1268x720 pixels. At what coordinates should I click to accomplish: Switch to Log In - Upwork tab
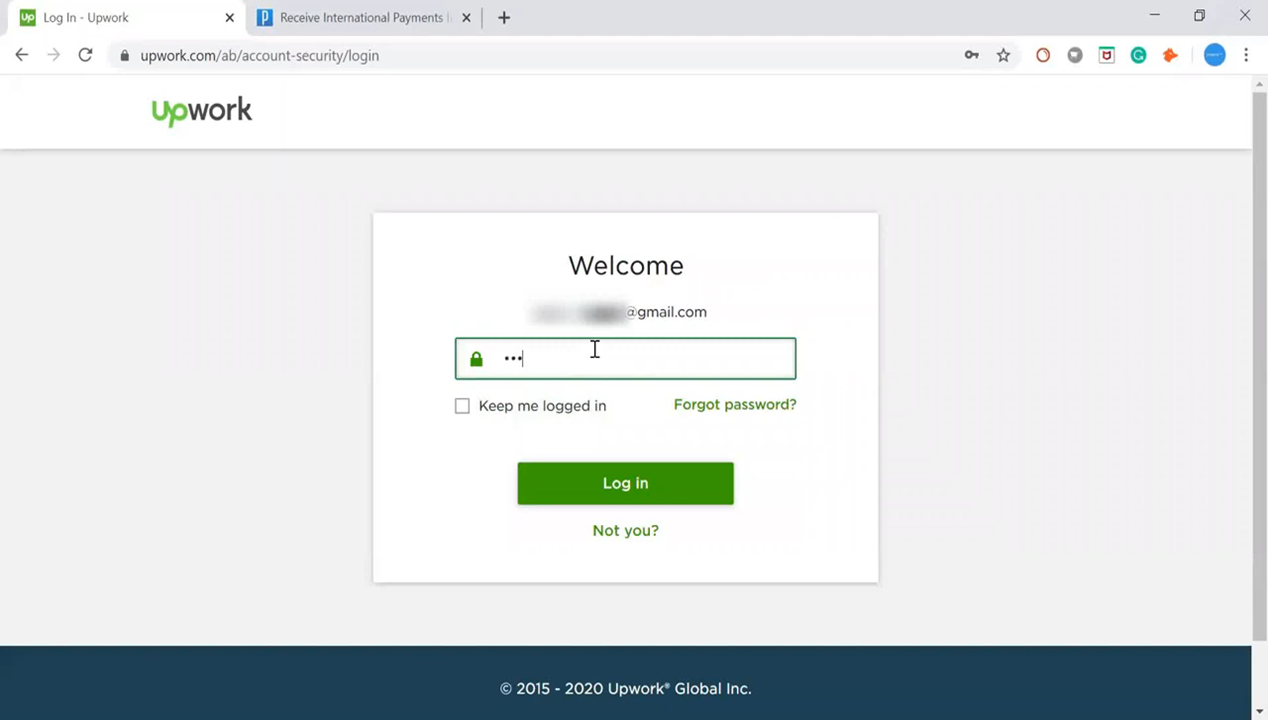(x=125, y=18)
